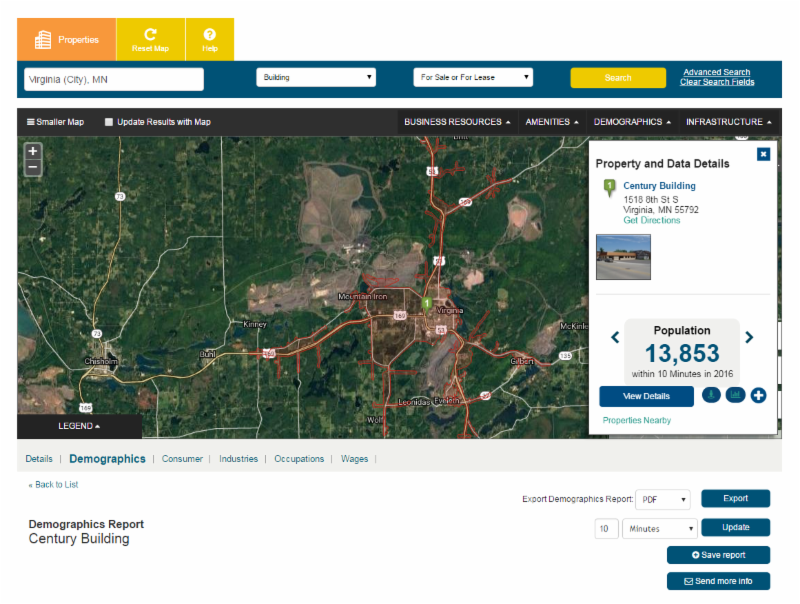Click the Reset Map icon
The width and height of the screenshot is (800, 604).
(x=150, y=35)
